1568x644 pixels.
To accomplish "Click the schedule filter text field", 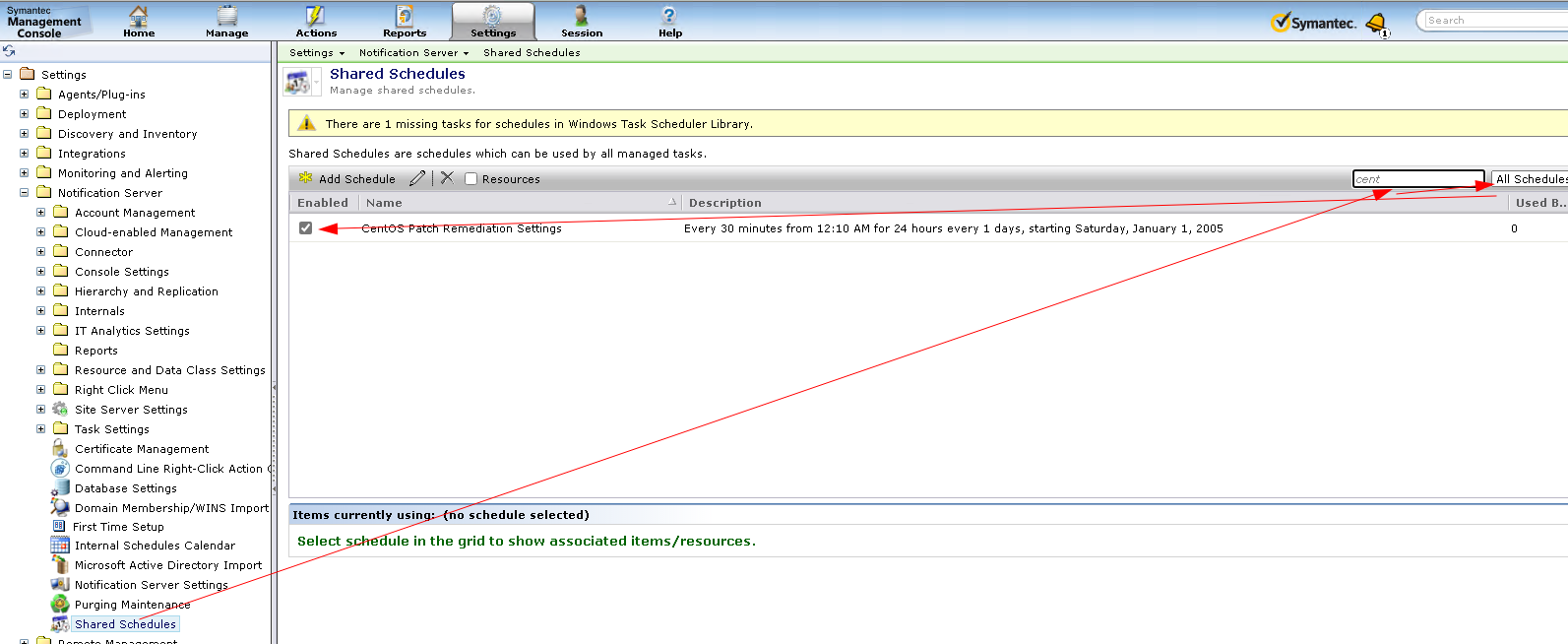I will [x=1417, y=179].
